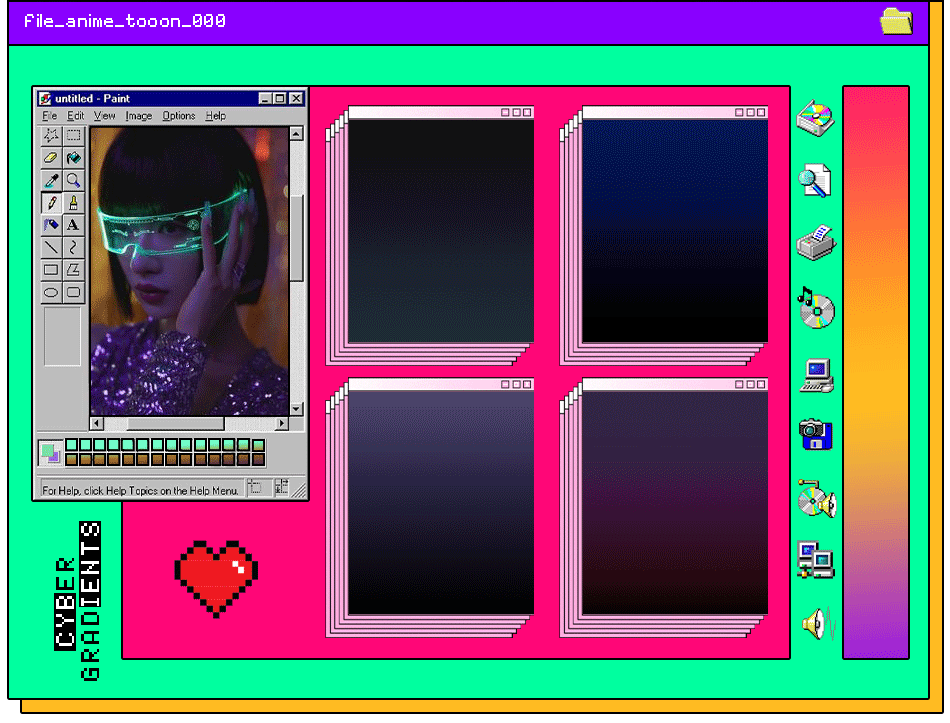Activate the Magnifier tool in Paint
Screen dimensions: 950x723
coord(73,181)
